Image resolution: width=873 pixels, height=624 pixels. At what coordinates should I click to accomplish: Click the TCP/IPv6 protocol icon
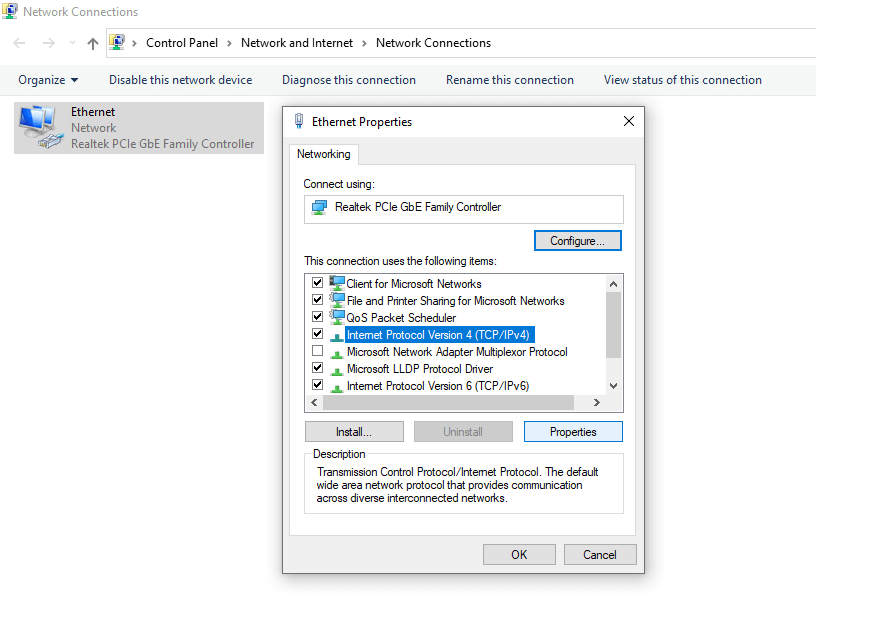336,389
